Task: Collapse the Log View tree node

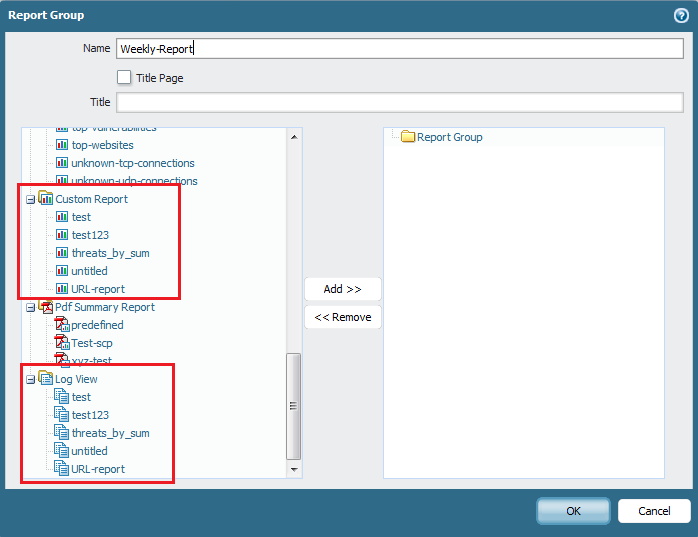Action: tap(30, 380)
